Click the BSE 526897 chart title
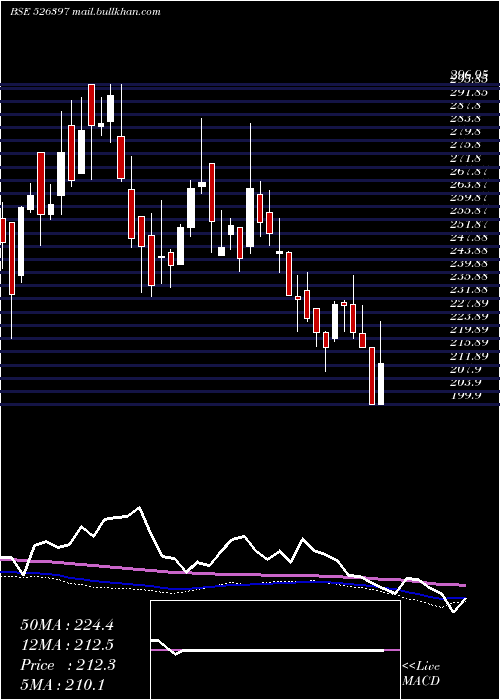This screenshot has width=500, height=700. (x=39, y=12)
